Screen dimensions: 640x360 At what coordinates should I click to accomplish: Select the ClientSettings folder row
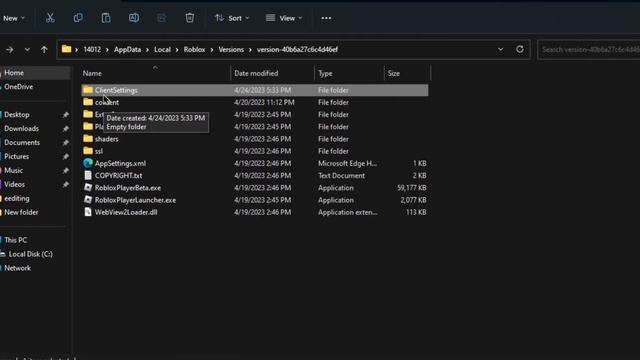(255, 90)
